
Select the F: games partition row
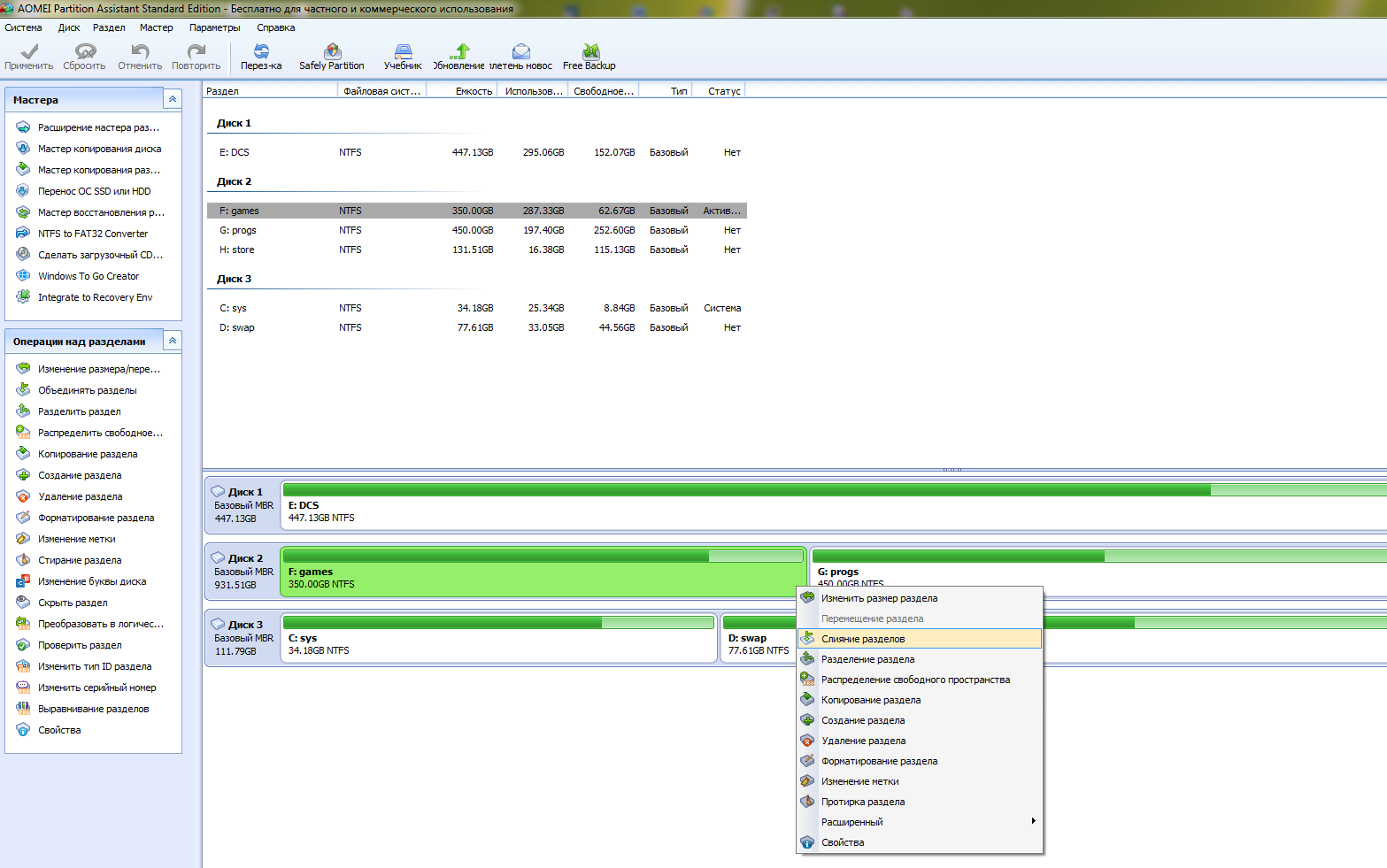477,211
